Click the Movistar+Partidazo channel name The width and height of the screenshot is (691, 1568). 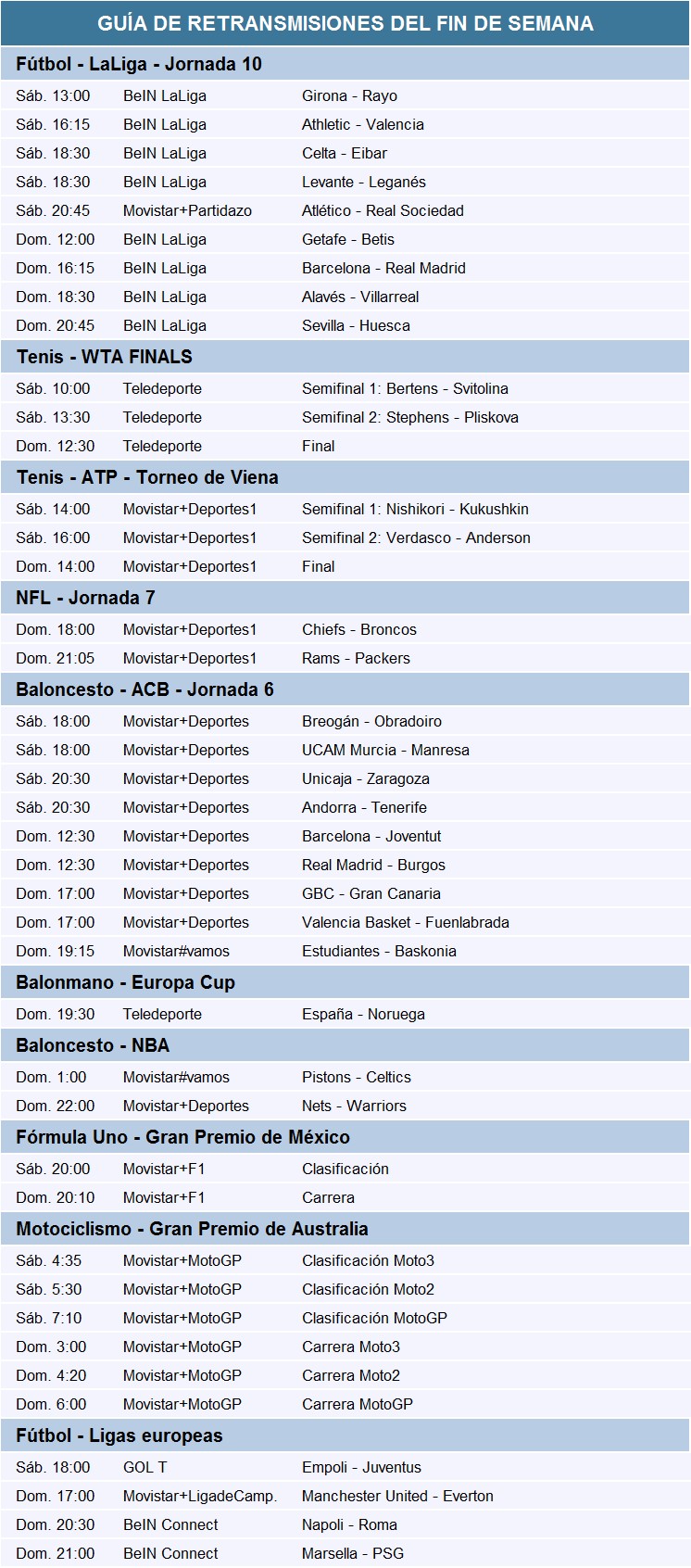coord(187,210)
